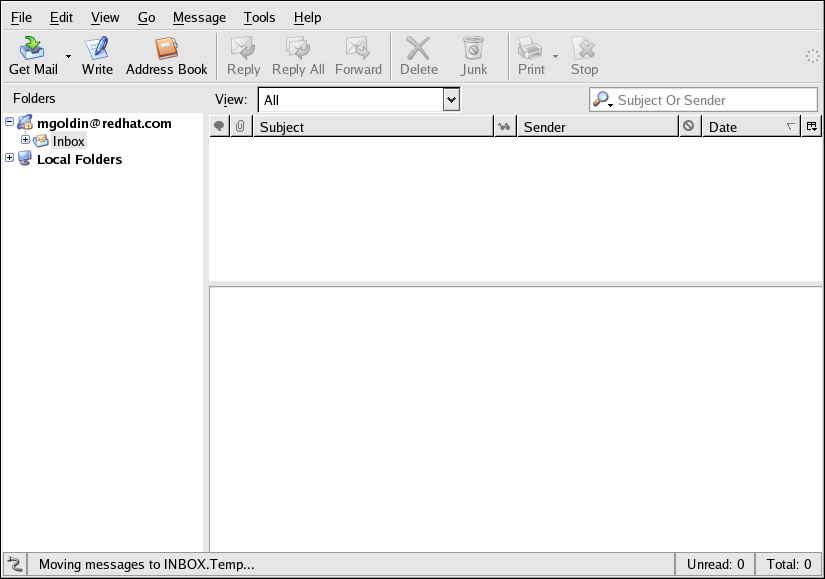
Task: Sort by the junk status column
Action: point(689,127)
